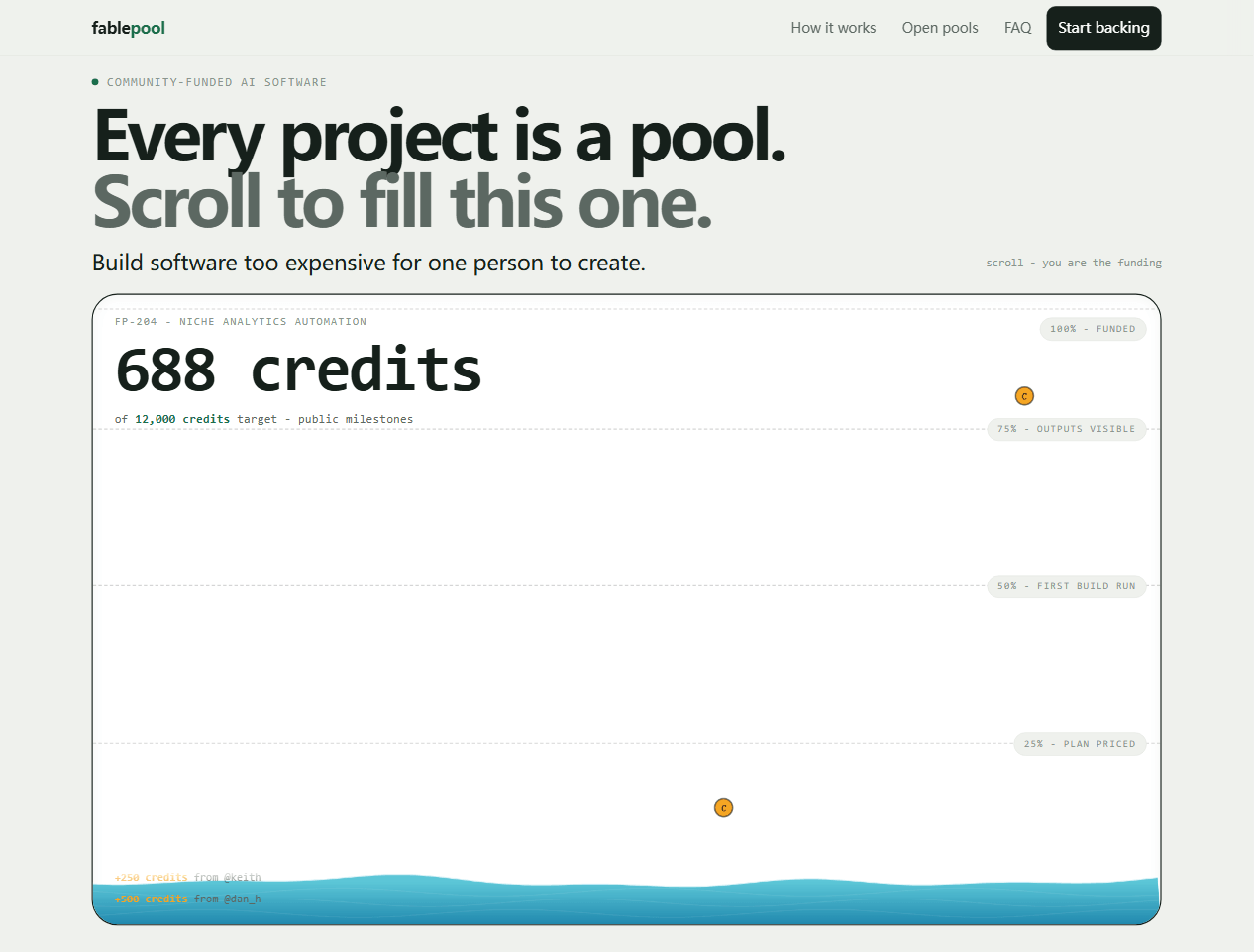Image resolution: width=1254 pixels, height=952 pixels.
Task: Click the green dot beside the tagline
Action: pyautogui.click(x=95, y=82)
